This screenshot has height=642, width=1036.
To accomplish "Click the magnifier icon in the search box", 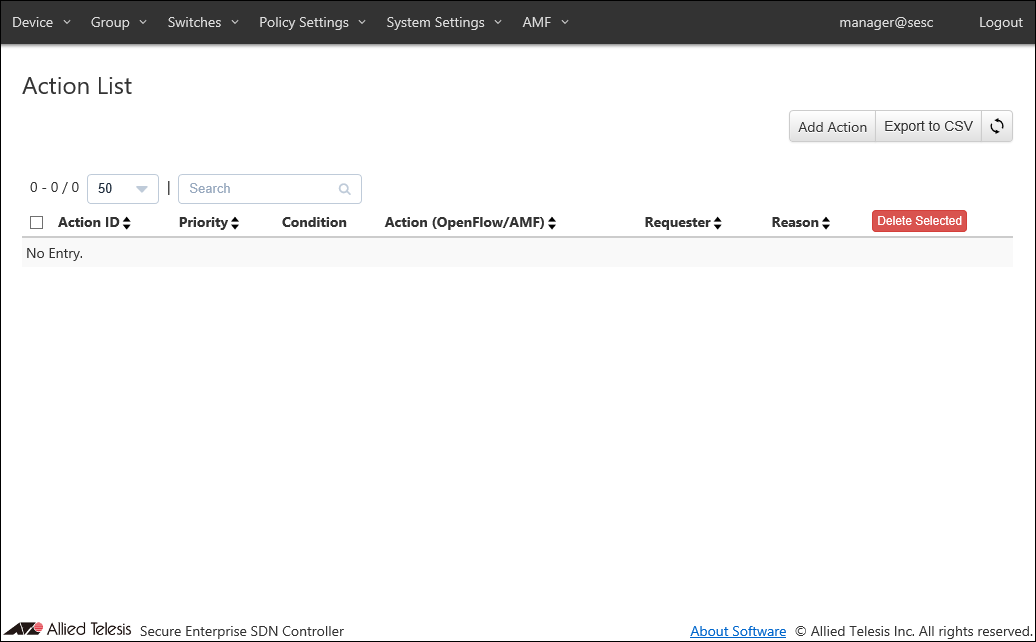I will [x=345, y=189].
